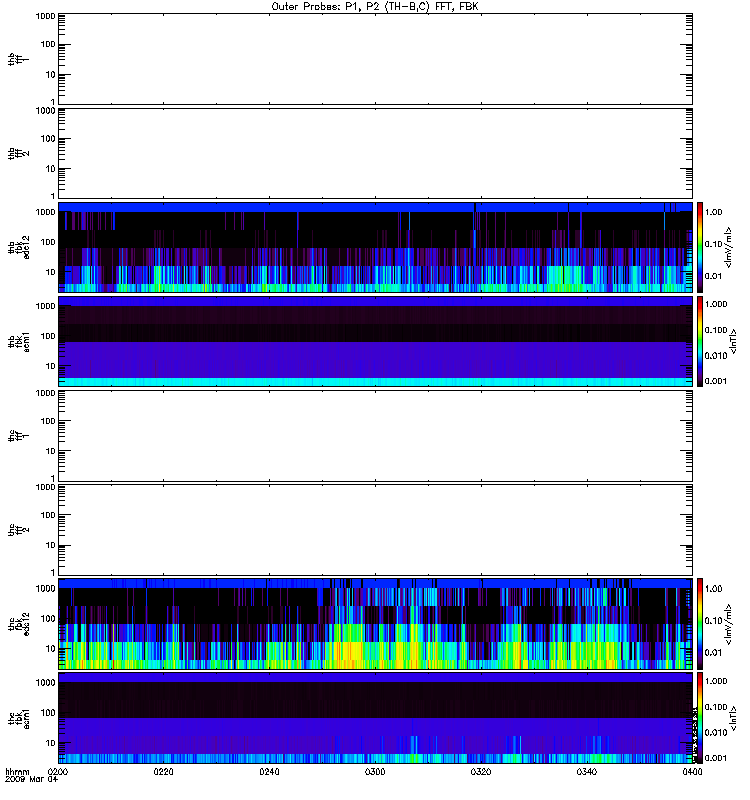Click the '100' y-axis tick of thb fff 2 panel
Image resolution: width=750 pixels, height=800 pixels.
[48, 139]
